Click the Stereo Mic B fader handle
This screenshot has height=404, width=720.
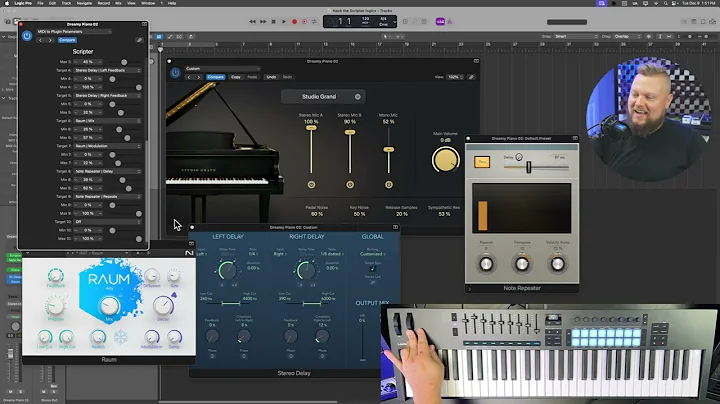pos(350,133)
